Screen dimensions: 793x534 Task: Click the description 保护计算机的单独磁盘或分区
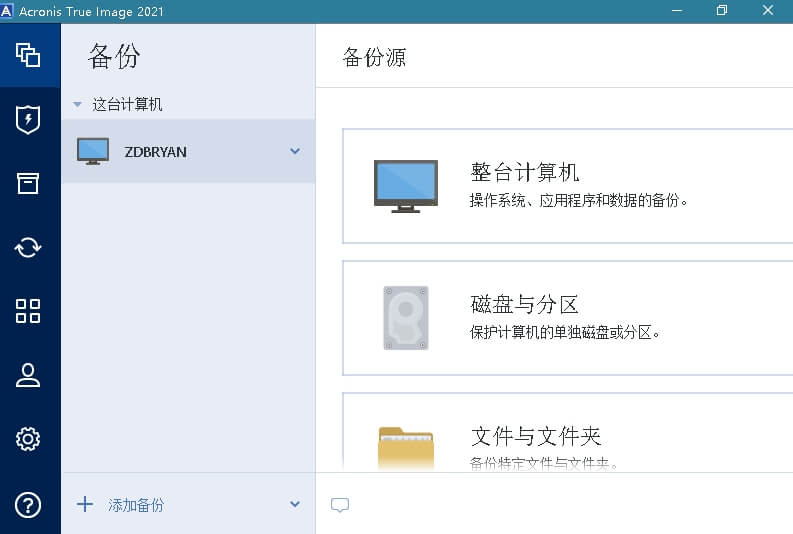click(x=565, y=332)
